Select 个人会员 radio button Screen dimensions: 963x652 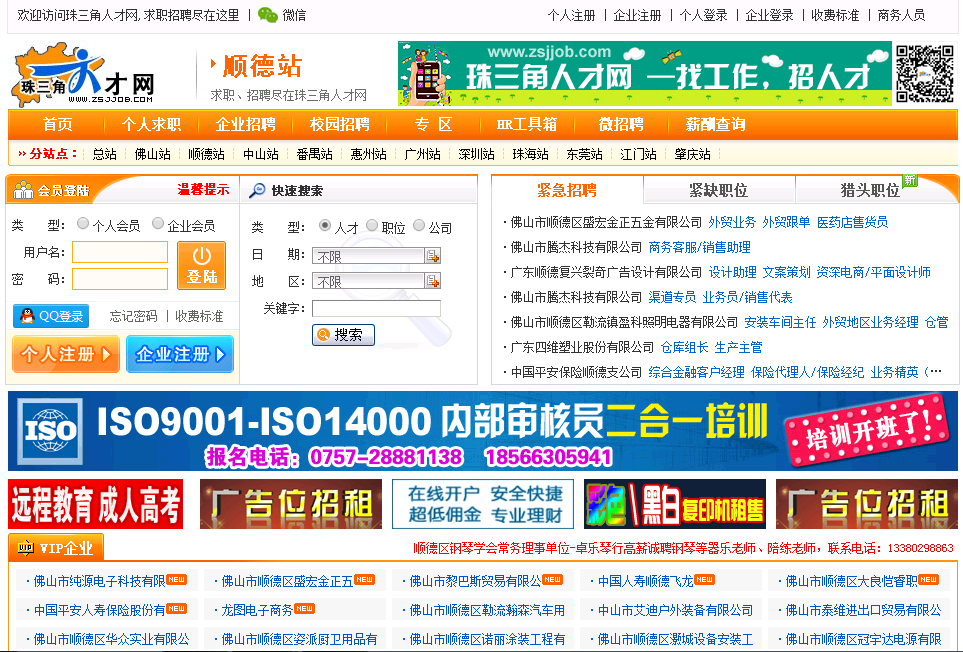click(83, 223)
